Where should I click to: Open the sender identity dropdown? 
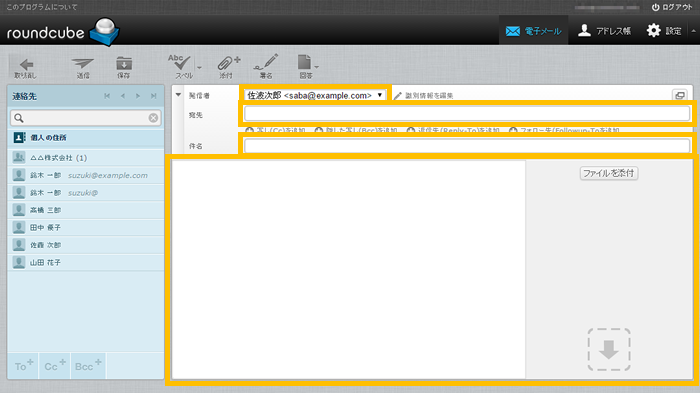coord(315,95)
